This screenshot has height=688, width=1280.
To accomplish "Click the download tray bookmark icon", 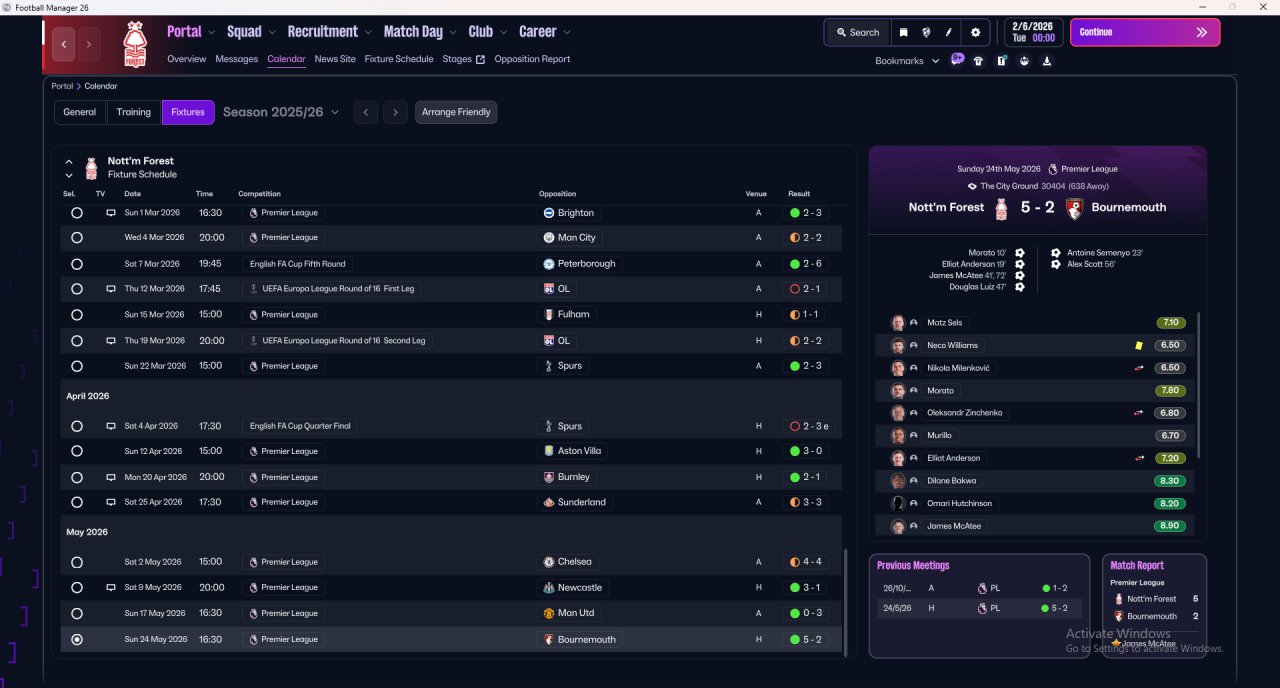I will [1047, 61].
